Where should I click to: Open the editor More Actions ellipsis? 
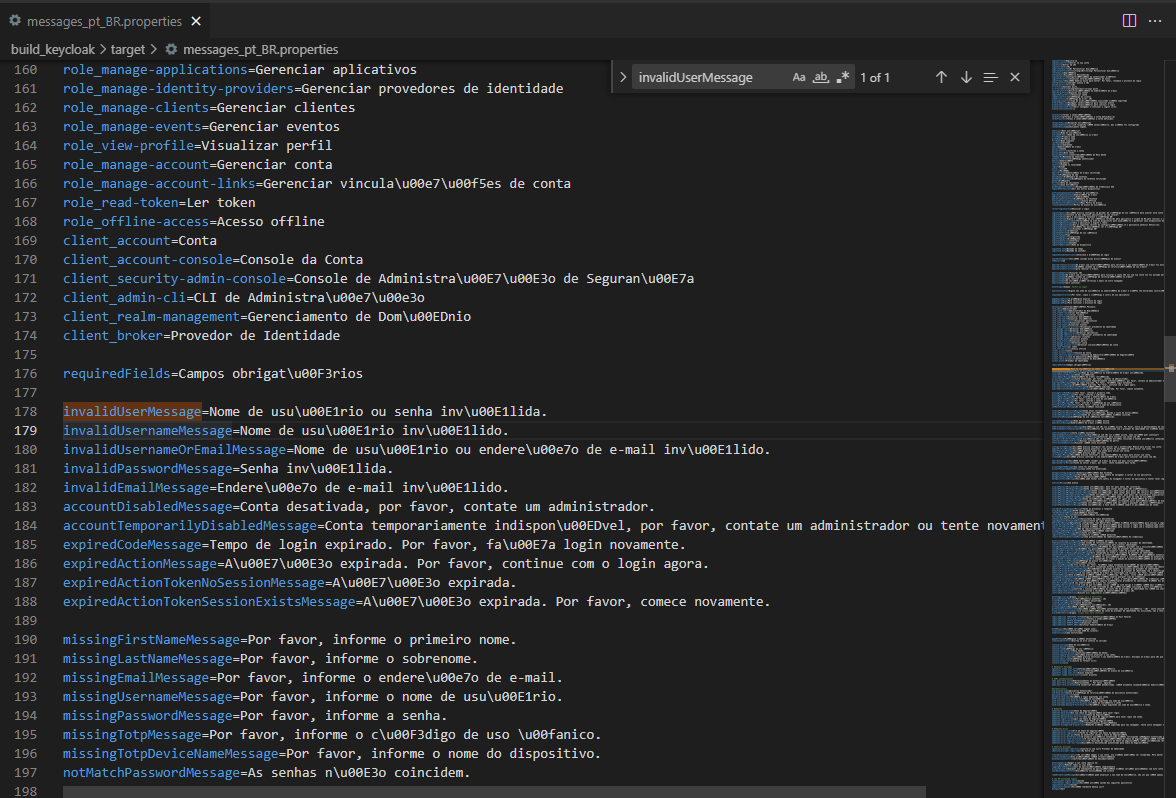(1155, 20)
